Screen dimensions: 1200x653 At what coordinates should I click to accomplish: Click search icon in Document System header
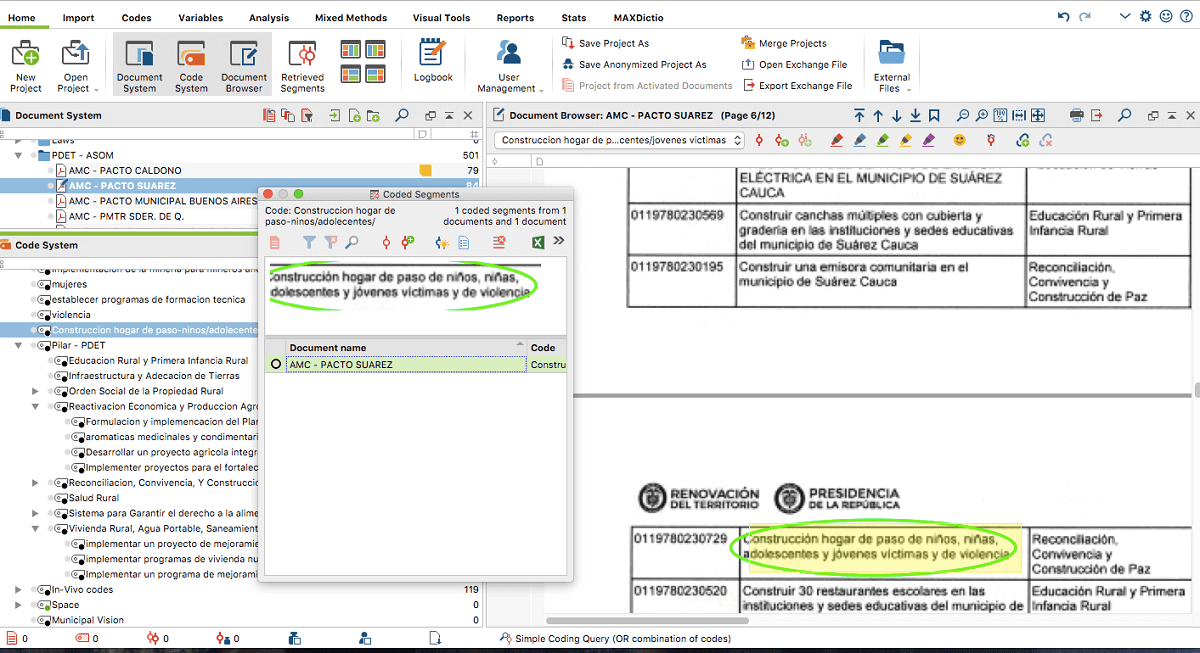[x=401, y=115]
